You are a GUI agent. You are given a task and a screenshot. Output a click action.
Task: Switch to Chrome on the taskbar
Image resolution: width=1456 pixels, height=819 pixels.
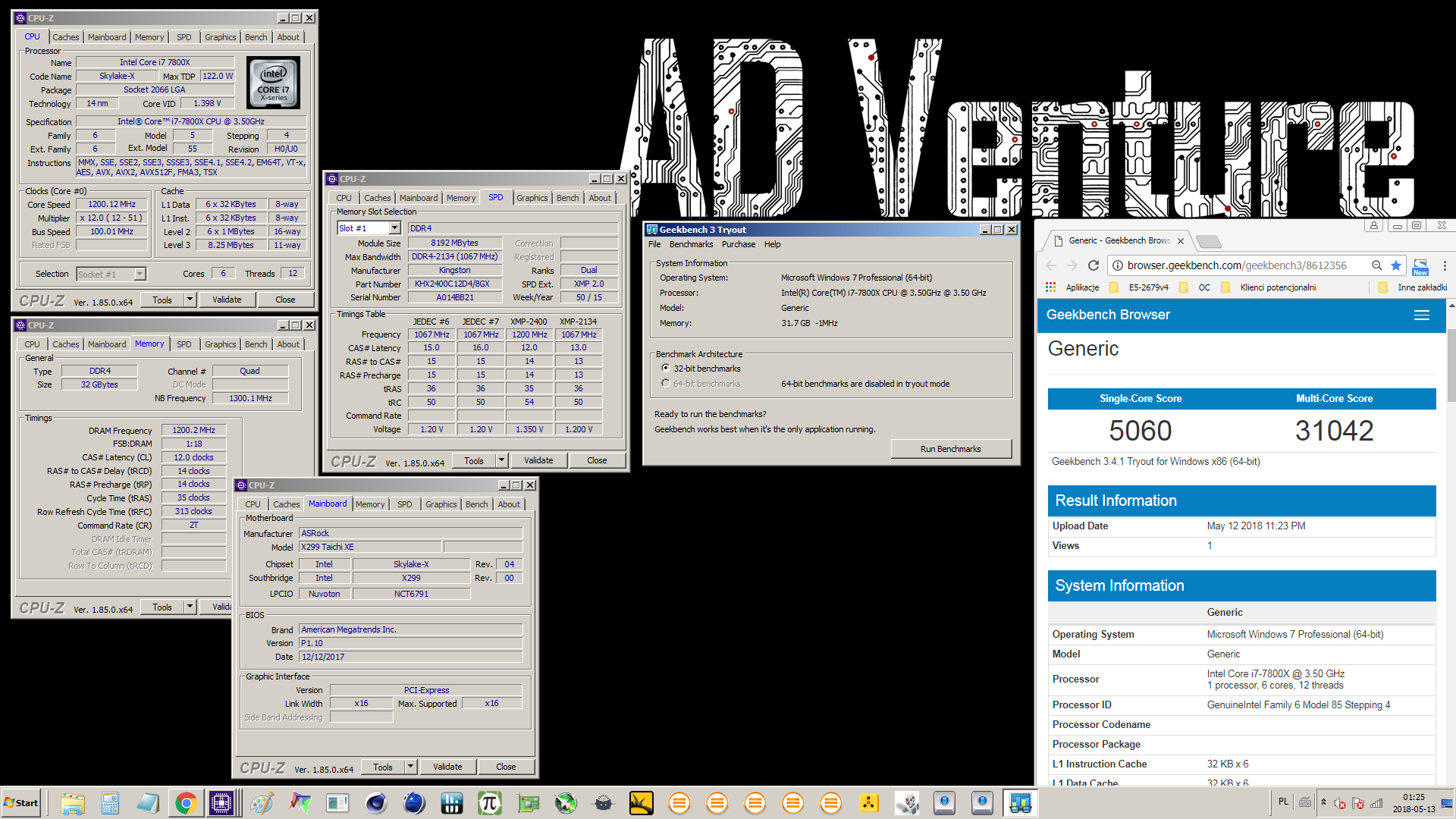[186, 803]
